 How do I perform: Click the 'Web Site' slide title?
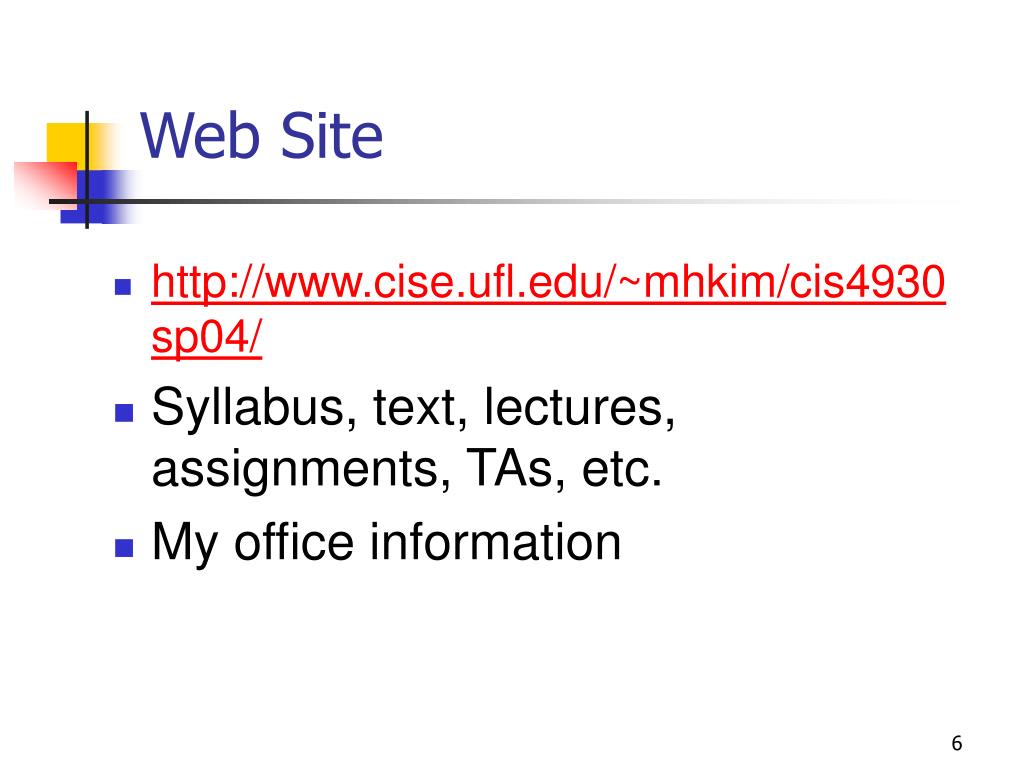pos(261,136)
